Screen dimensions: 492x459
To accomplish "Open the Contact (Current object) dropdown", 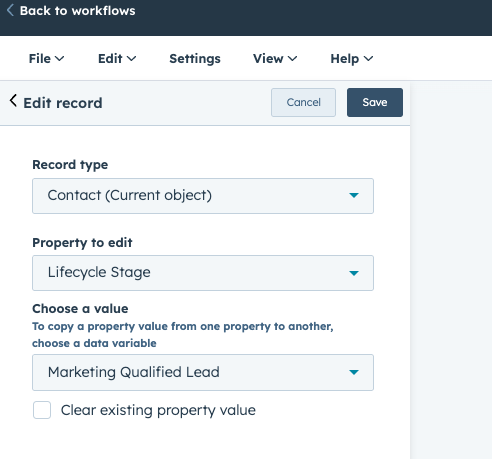I will [203, 196].
